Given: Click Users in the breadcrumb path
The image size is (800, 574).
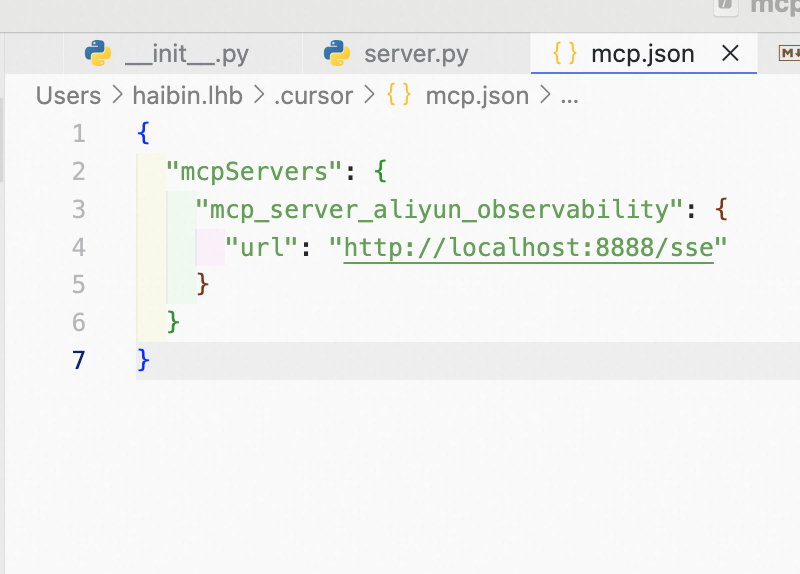Looking at the screenshot, I should point(68,96).
